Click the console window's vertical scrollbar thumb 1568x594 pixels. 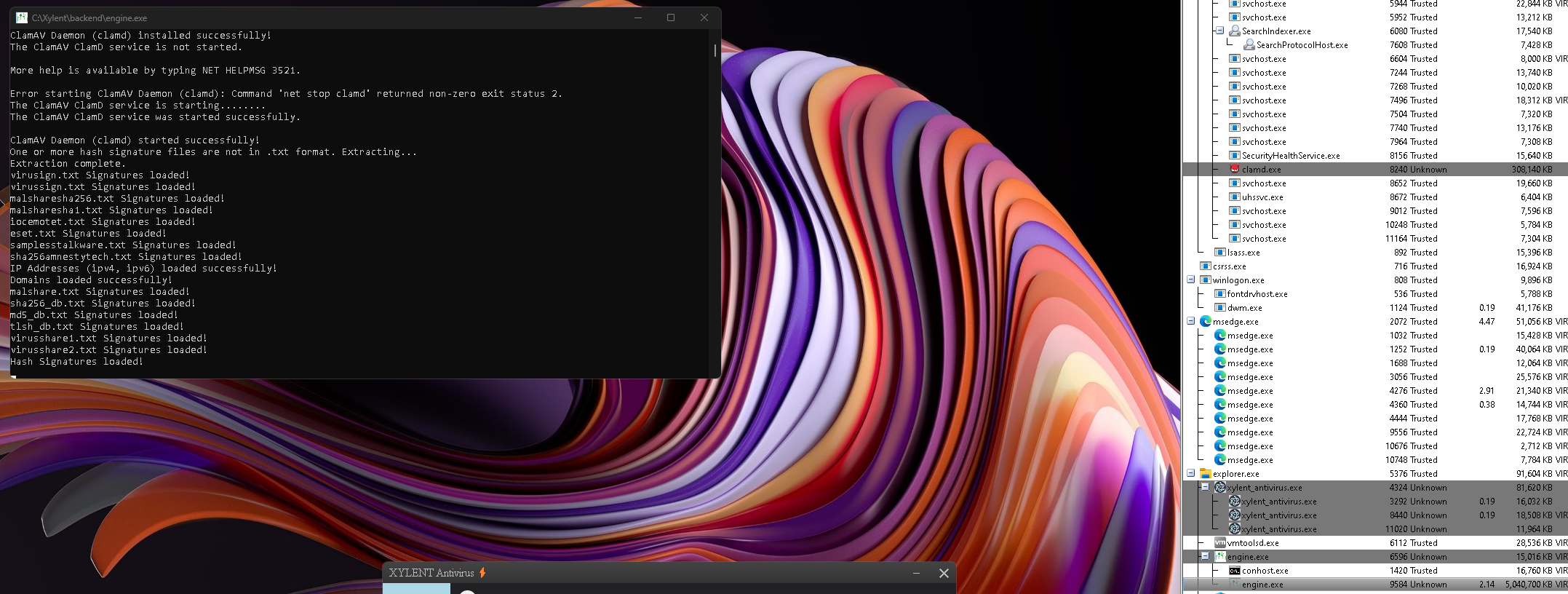pos(715,50)
